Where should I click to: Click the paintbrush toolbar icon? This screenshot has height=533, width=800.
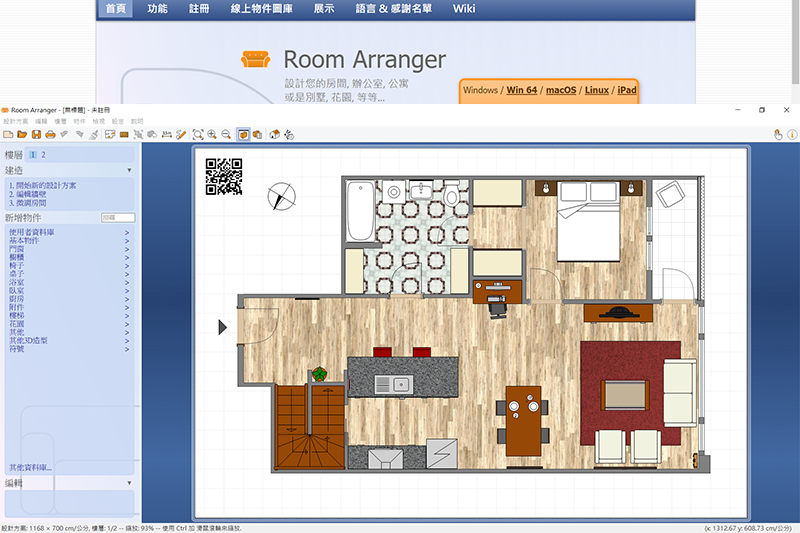pos(93,135)
